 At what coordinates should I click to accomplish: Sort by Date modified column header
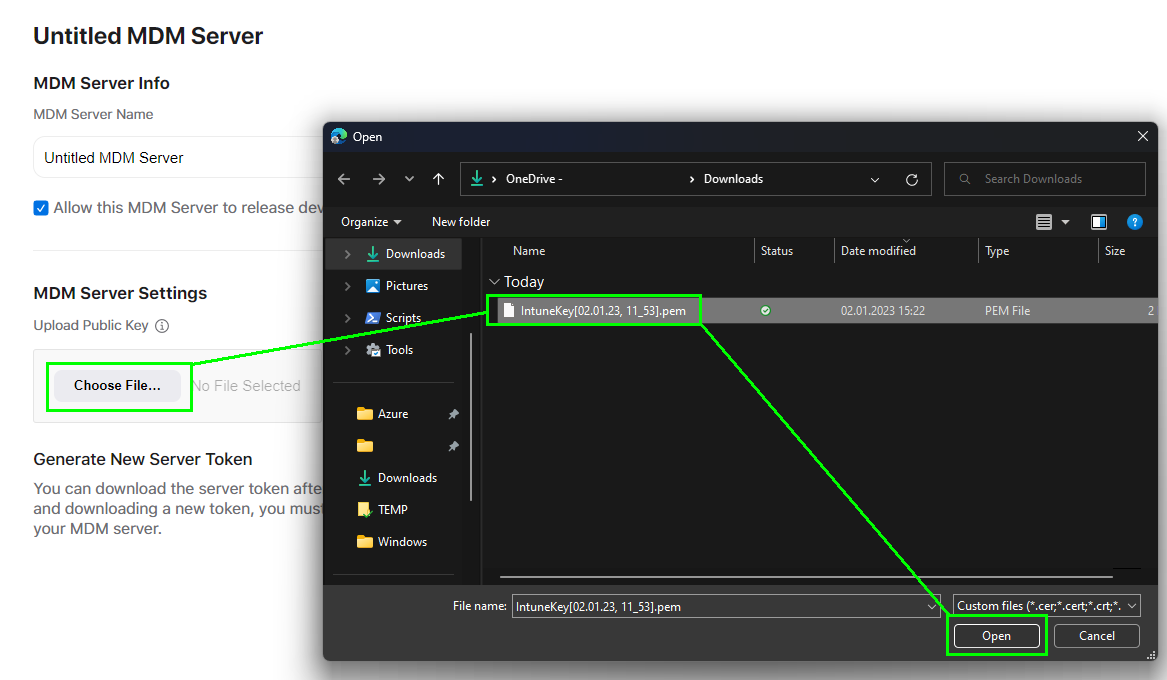point(878,251)
